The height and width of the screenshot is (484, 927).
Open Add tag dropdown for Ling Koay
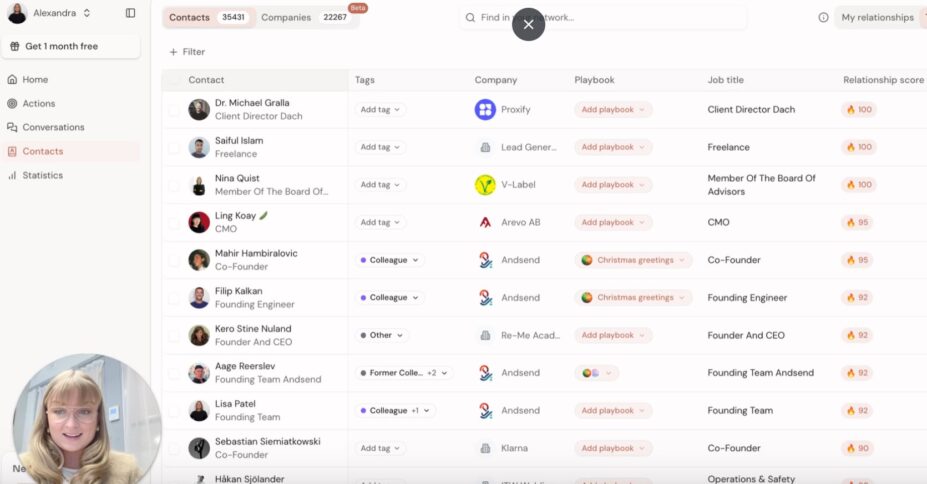(380, 222)
